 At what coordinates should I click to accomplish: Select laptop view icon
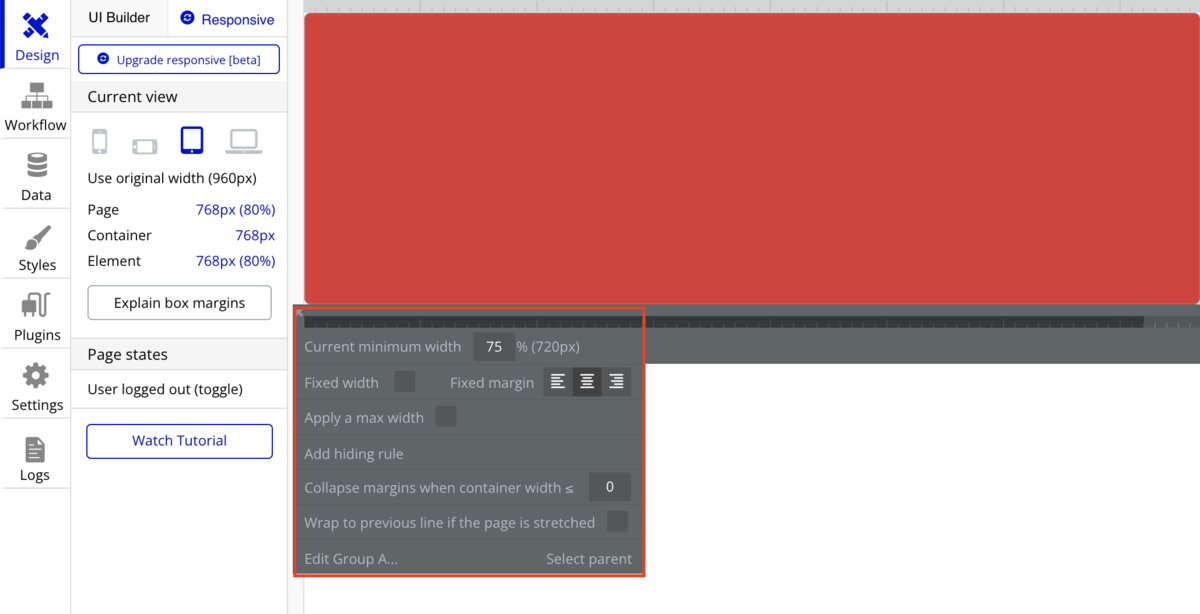pyautogui.click(x=243, y=141)
